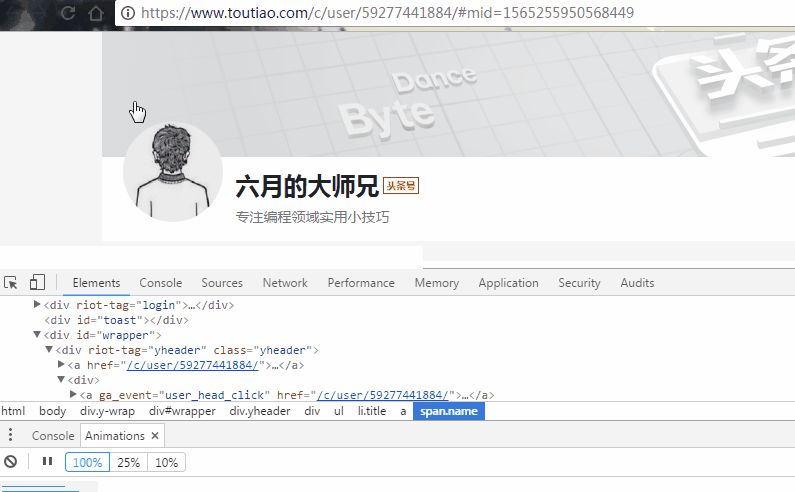
Task: Click the 六月的大师兄 profile name
Action: click(x=307, y=186)
